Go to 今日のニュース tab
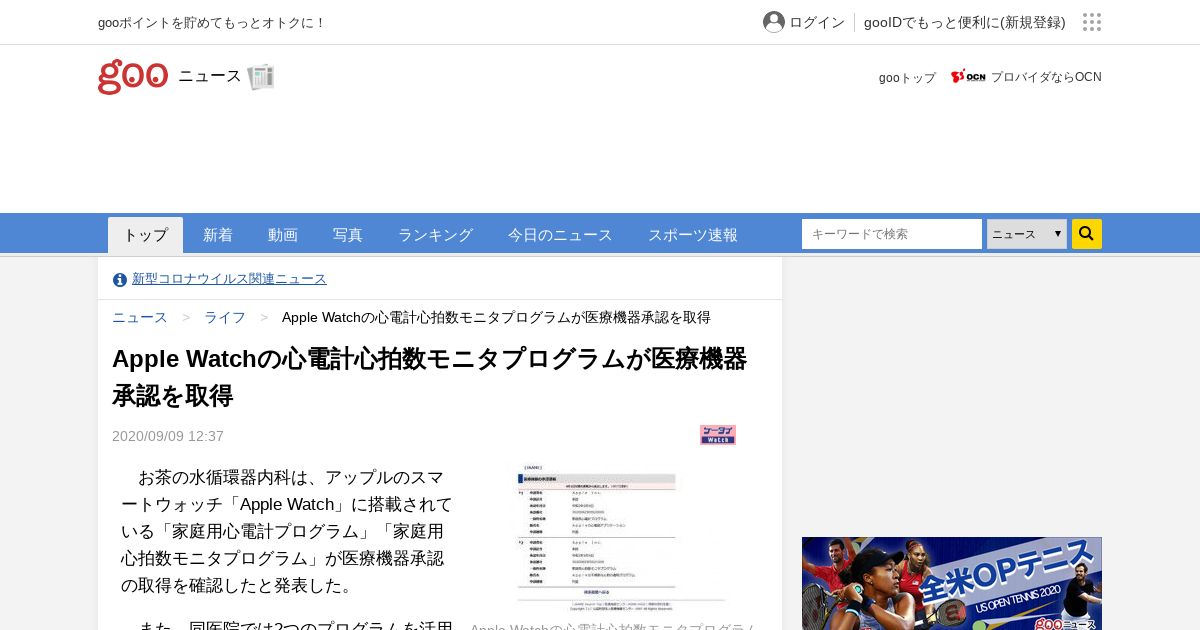 click(560, 235)
